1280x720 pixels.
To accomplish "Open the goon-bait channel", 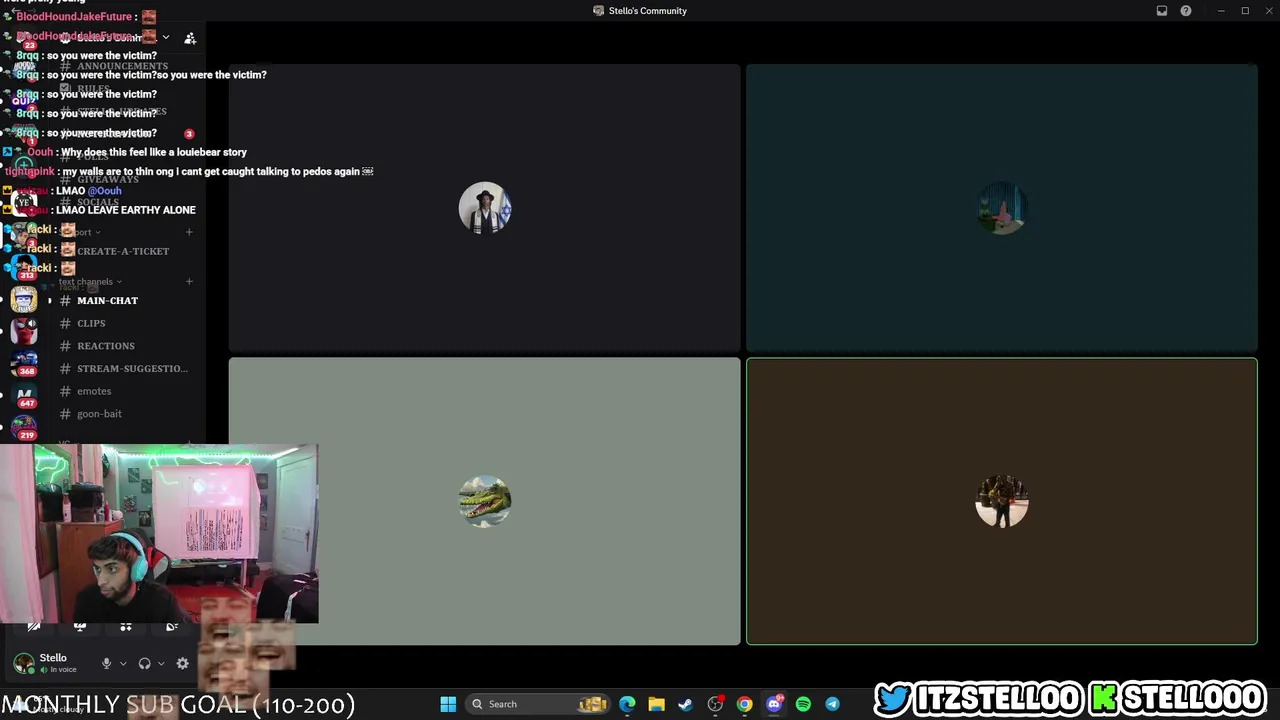I will [x=125, y=414].
